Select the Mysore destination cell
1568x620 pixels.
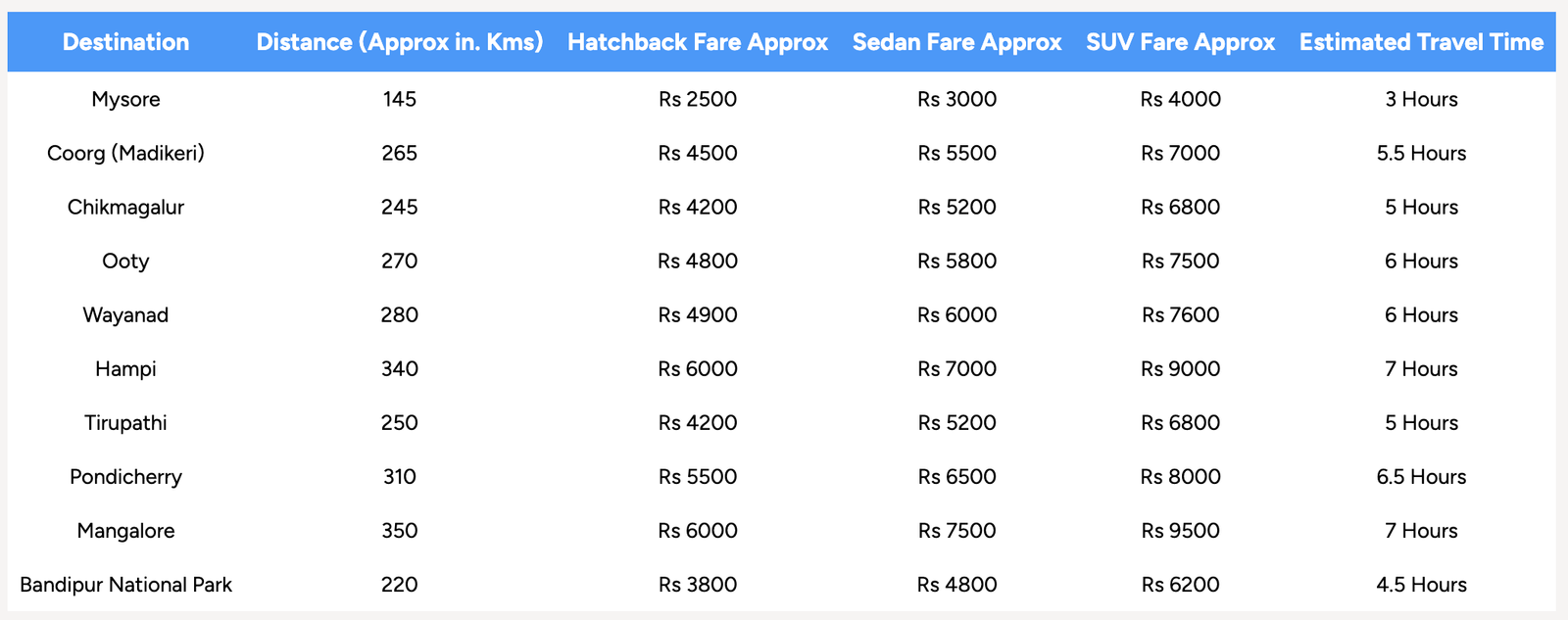[x=125, y=99]
